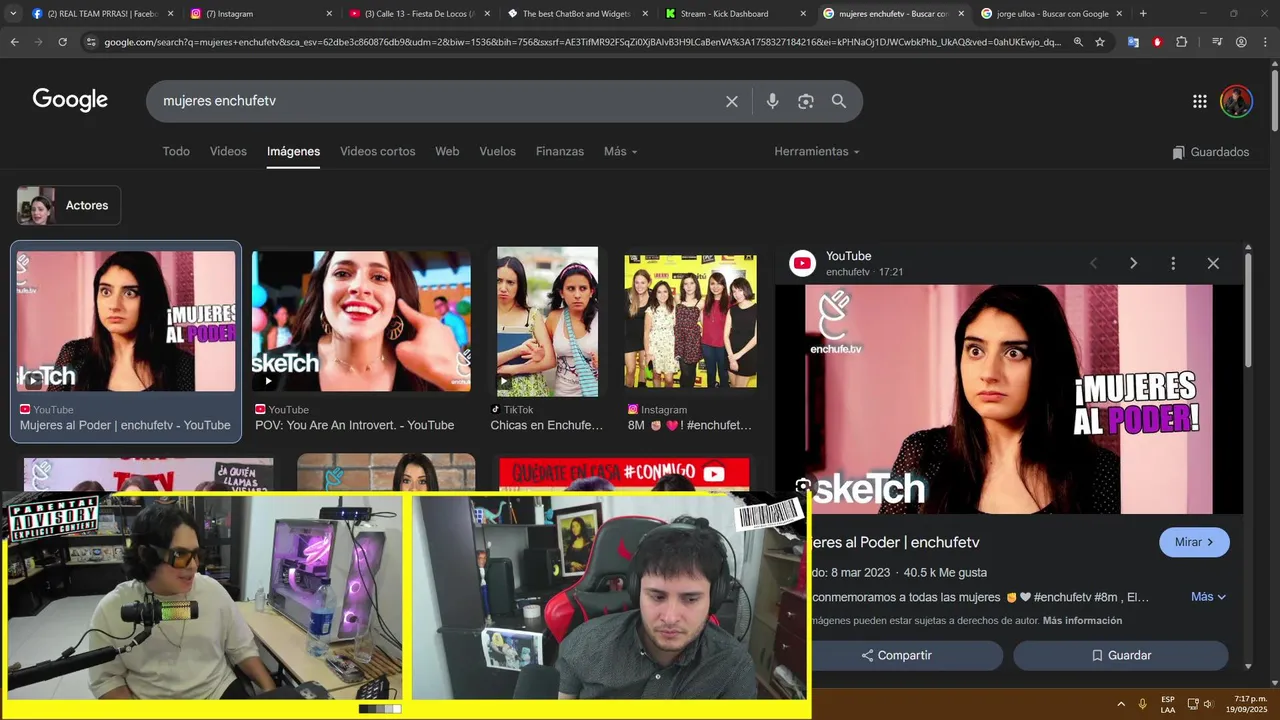Image resolution: width=1280 pixels, height=720 pixels.
Task: Open Más información copyright link
Action: pos(1082,621)
